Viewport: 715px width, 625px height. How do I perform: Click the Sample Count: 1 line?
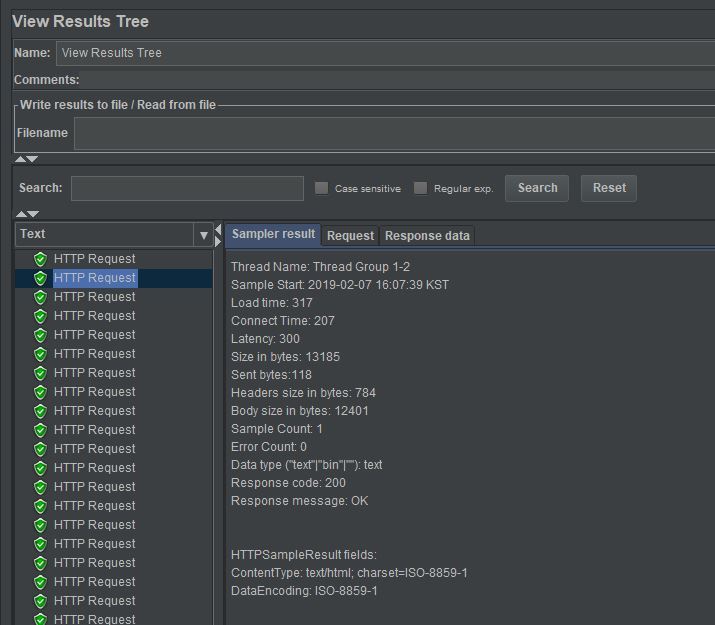pos(276,429)
